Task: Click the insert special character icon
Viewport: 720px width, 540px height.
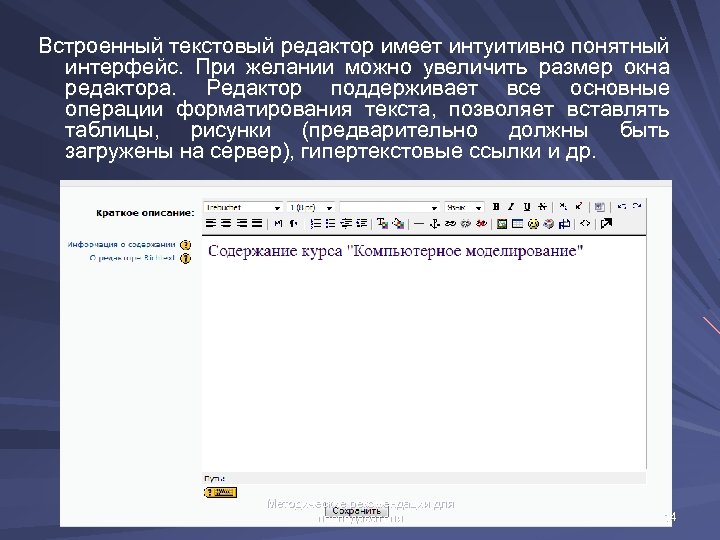Action: (549, 224)
